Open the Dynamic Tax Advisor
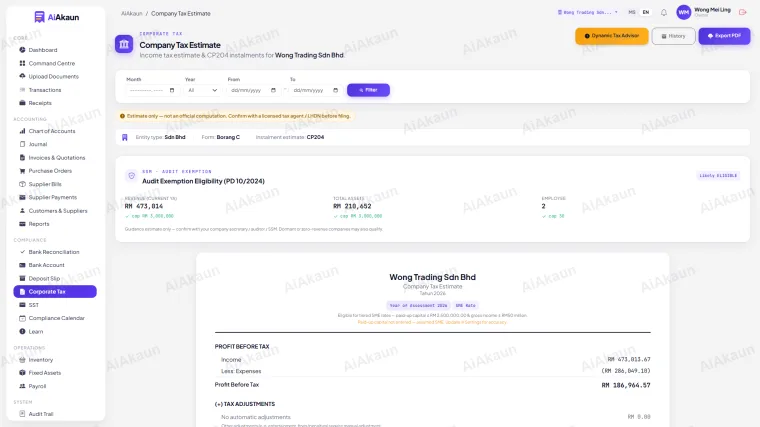The width and height of the screenshot is (760, 427). coord(612,36)
